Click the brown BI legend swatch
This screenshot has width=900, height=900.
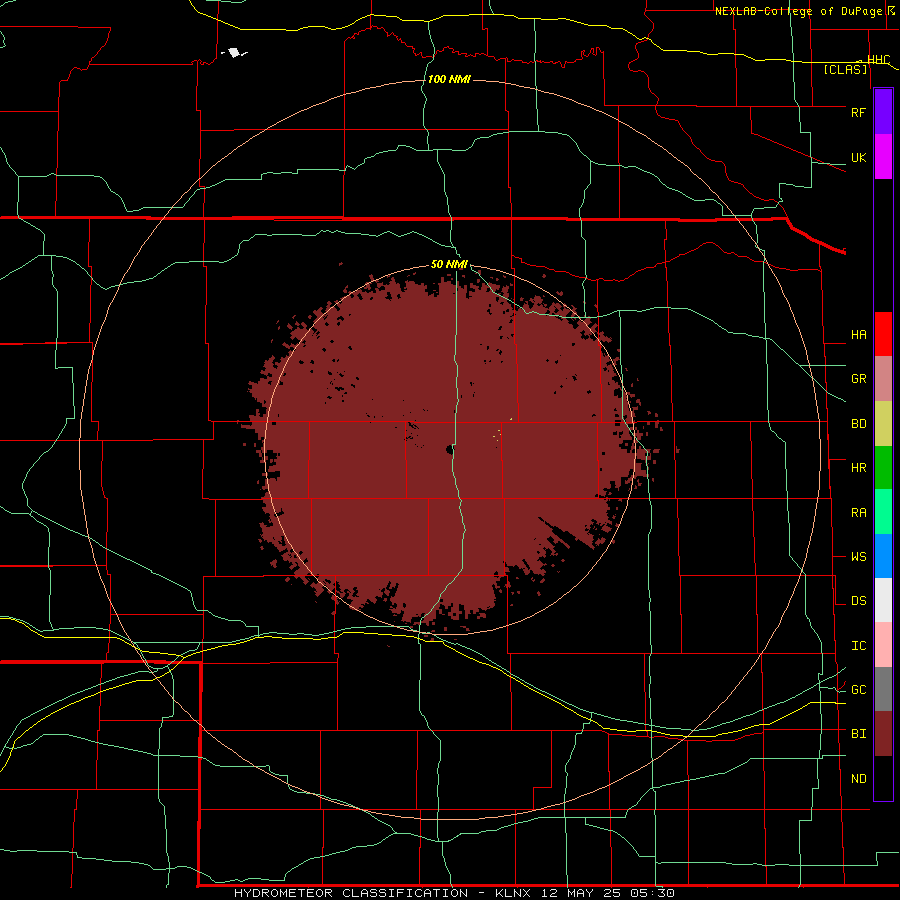tap(883, 734)
